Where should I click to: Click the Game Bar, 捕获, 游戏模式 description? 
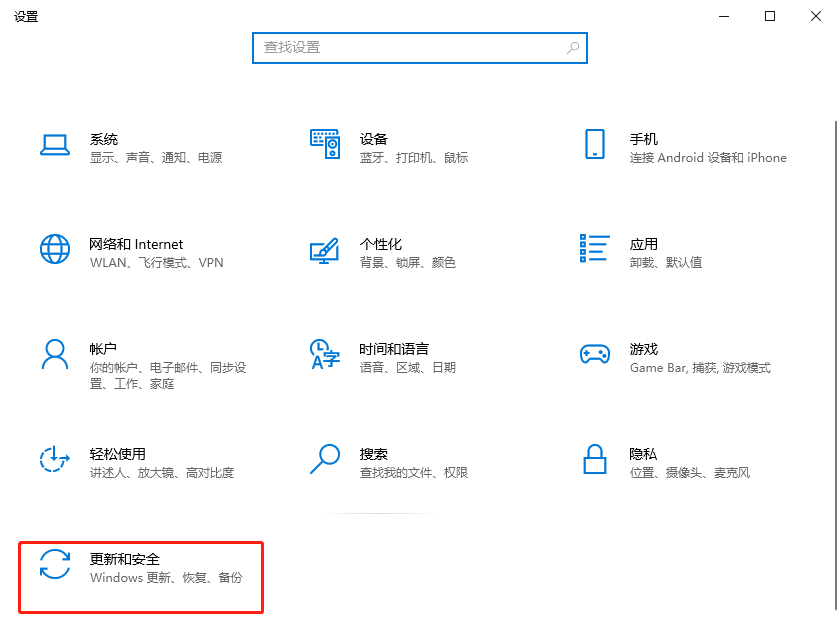pyautogui.click(x=700, y=368)
